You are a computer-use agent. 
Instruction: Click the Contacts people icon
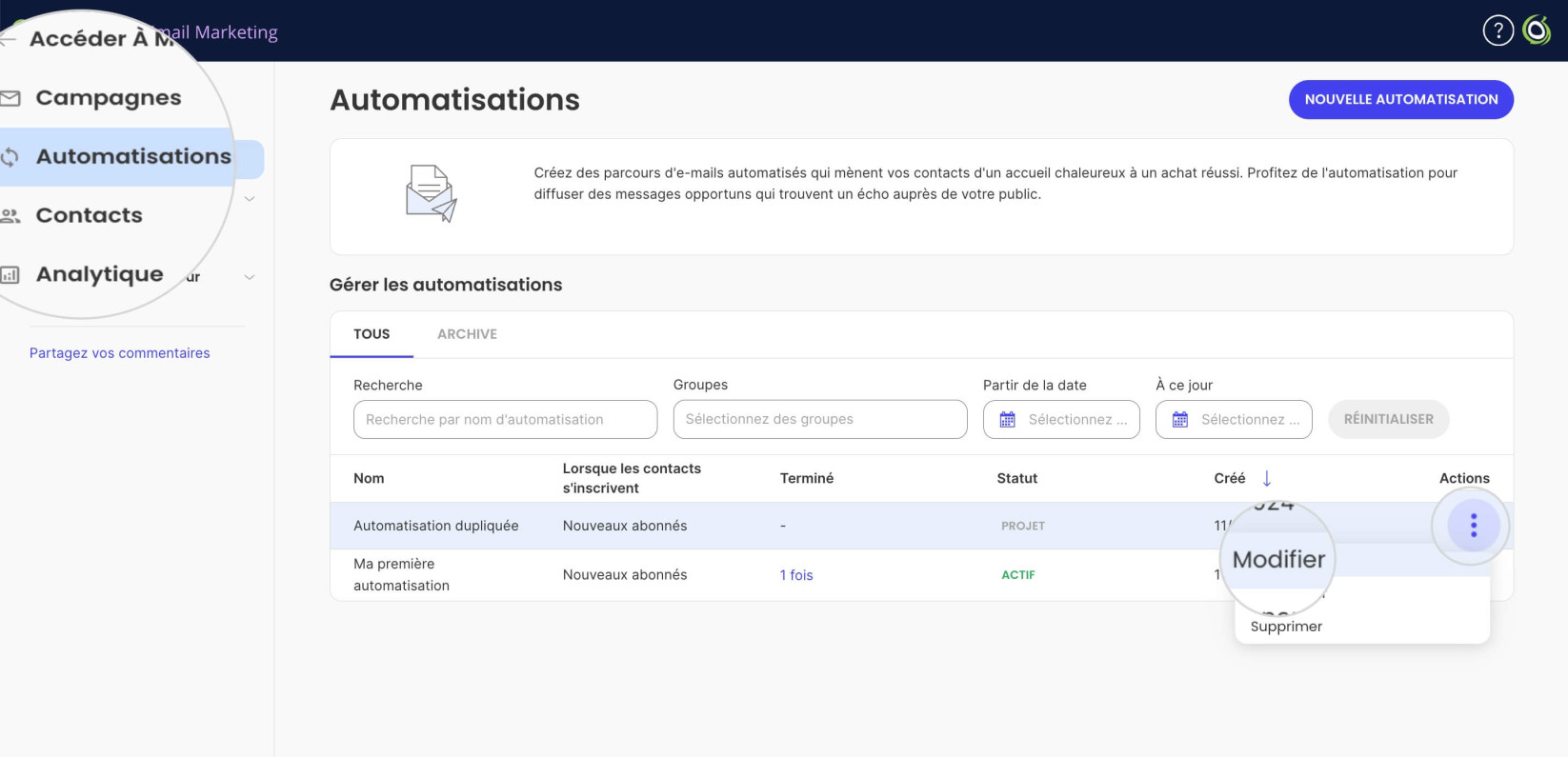[x=10, y=216]
